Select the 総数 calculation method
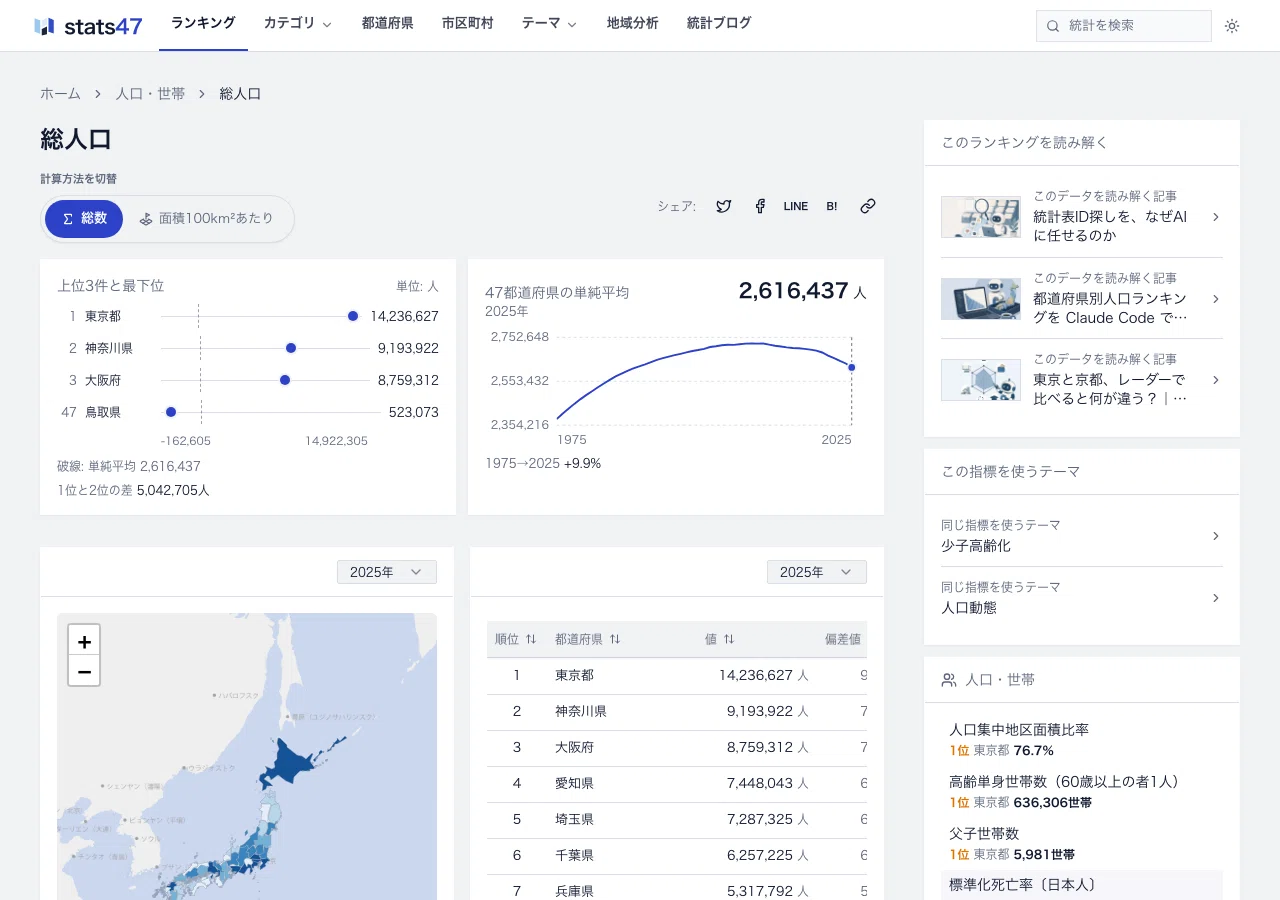The width and height of the screenshot is (1280, 900). tap(84, 218)
